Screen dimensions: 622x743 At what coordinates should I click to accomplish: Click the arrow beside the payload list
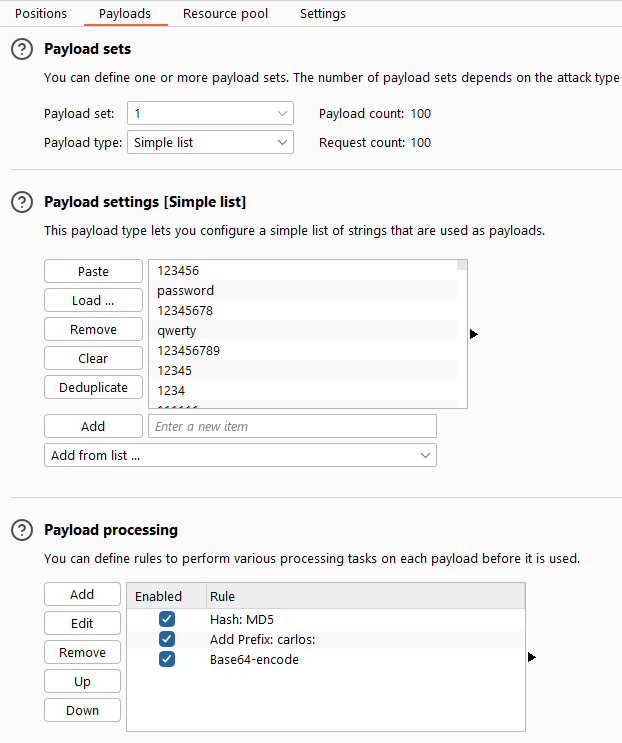click(x=473, y=334)
